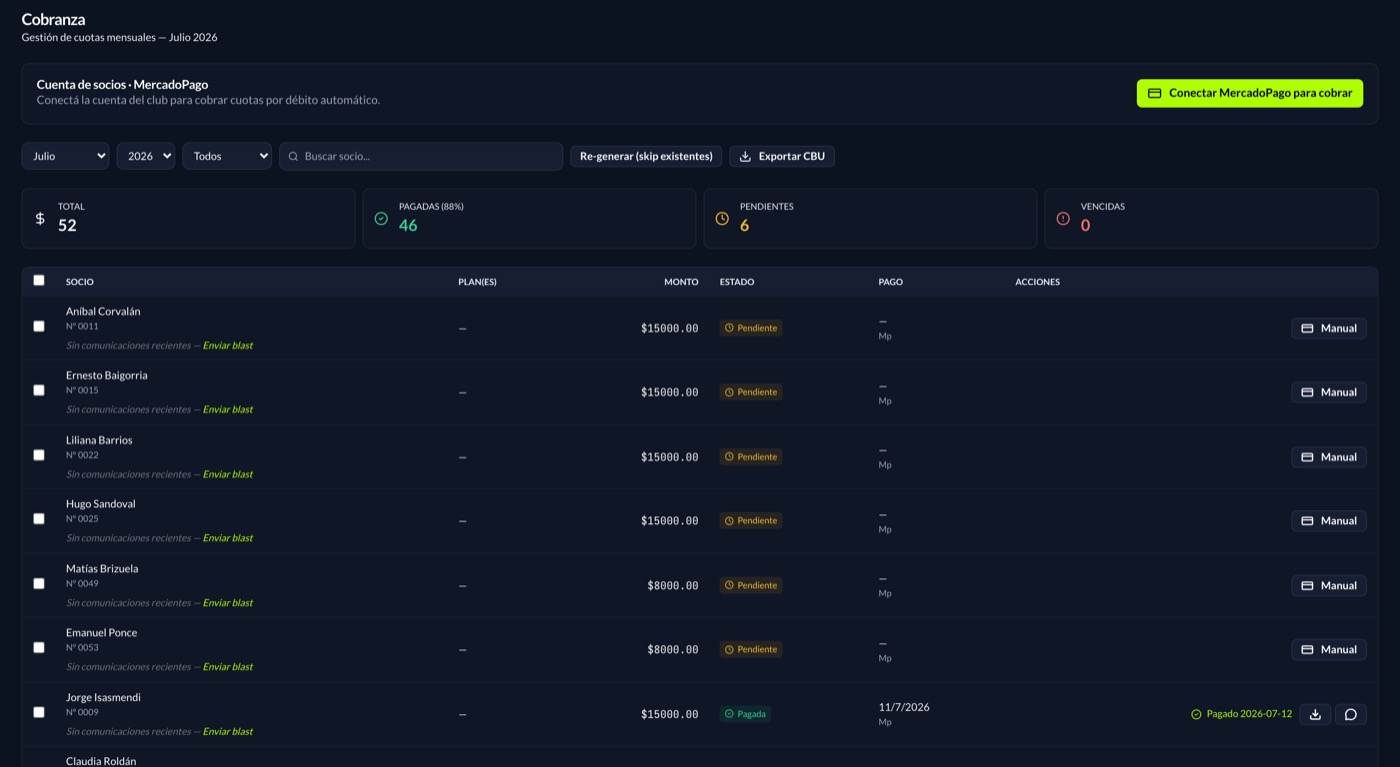Viewport: 1400px width, 767px height.
Task: Open the 2026 year dropdown
Action: [146, 156]
